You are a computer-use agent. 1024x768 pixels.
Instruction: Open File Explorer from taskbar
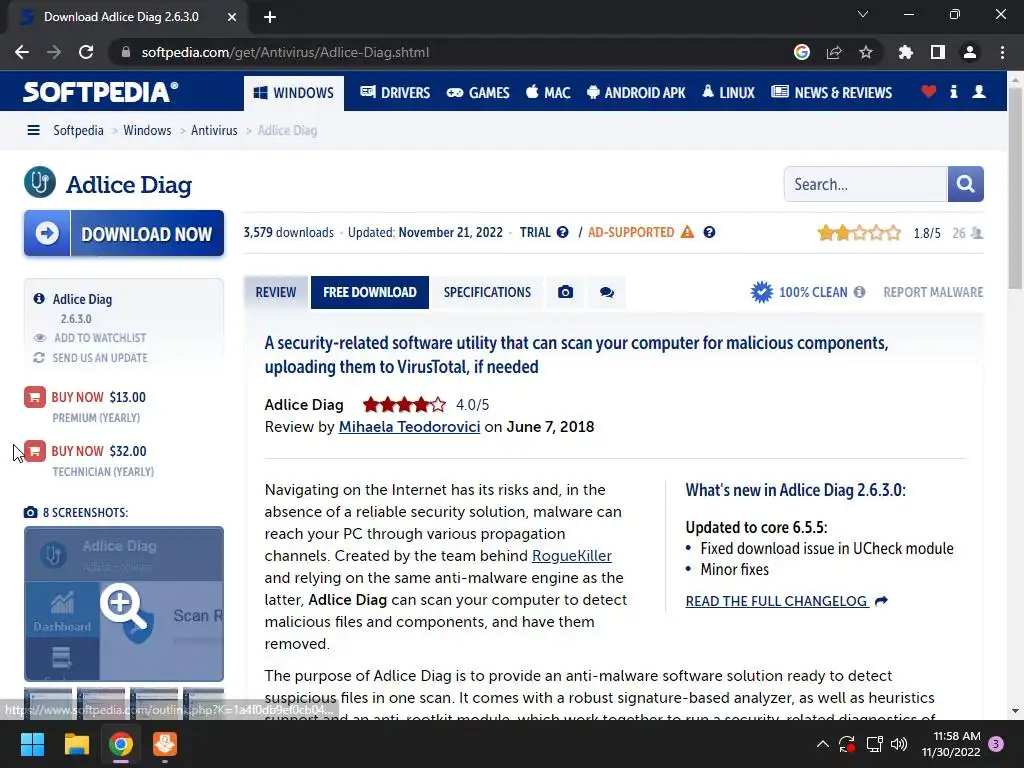click(x=76, y=744)
